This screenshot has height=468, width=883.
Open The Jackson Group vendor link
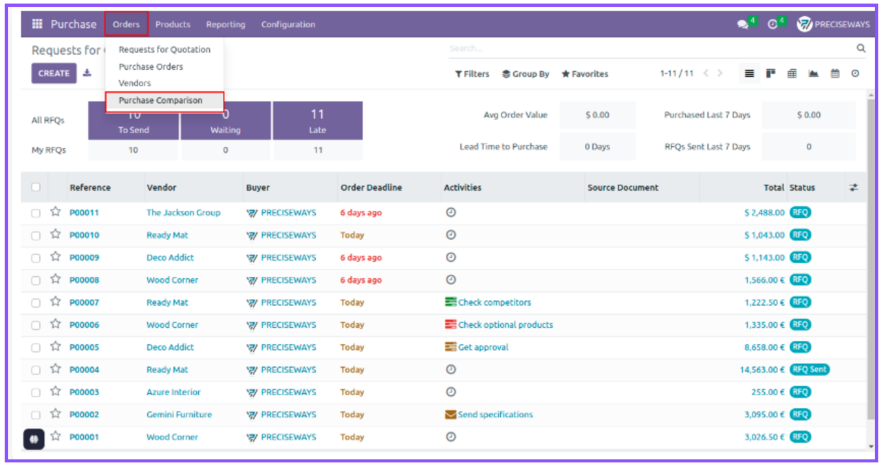coord(183,213)
